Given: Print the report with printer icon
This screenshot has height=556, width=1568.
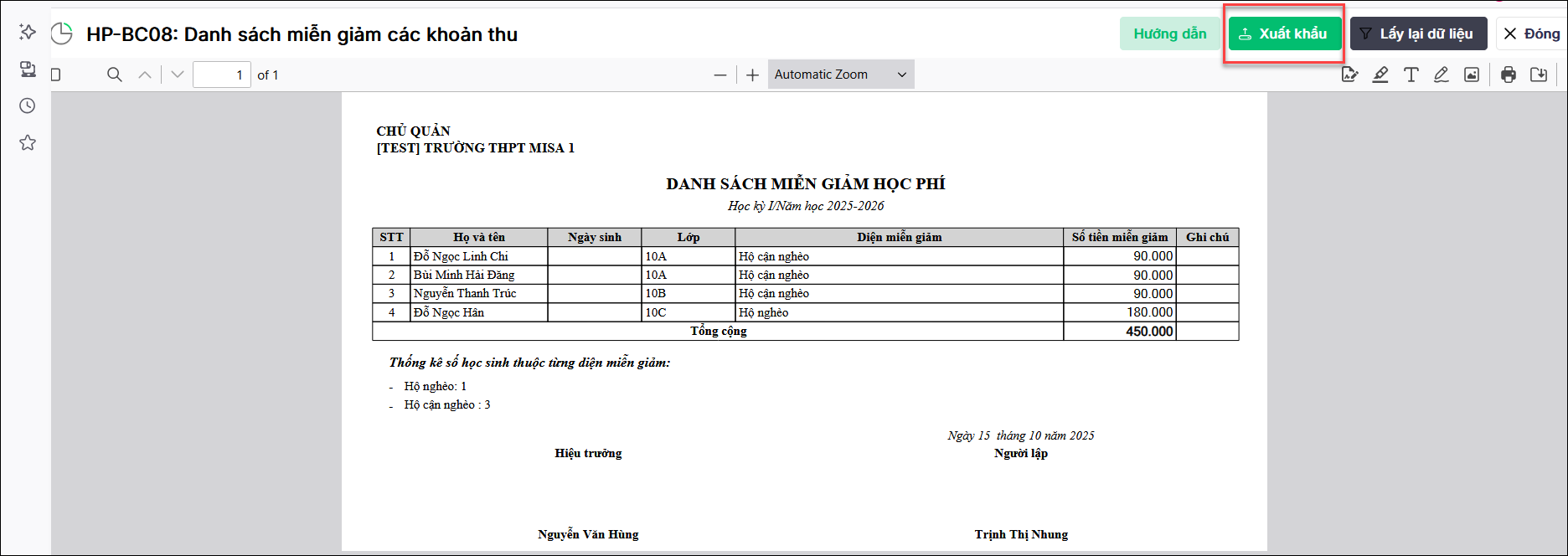Looking at the screenshot, I should [1509, 75].
